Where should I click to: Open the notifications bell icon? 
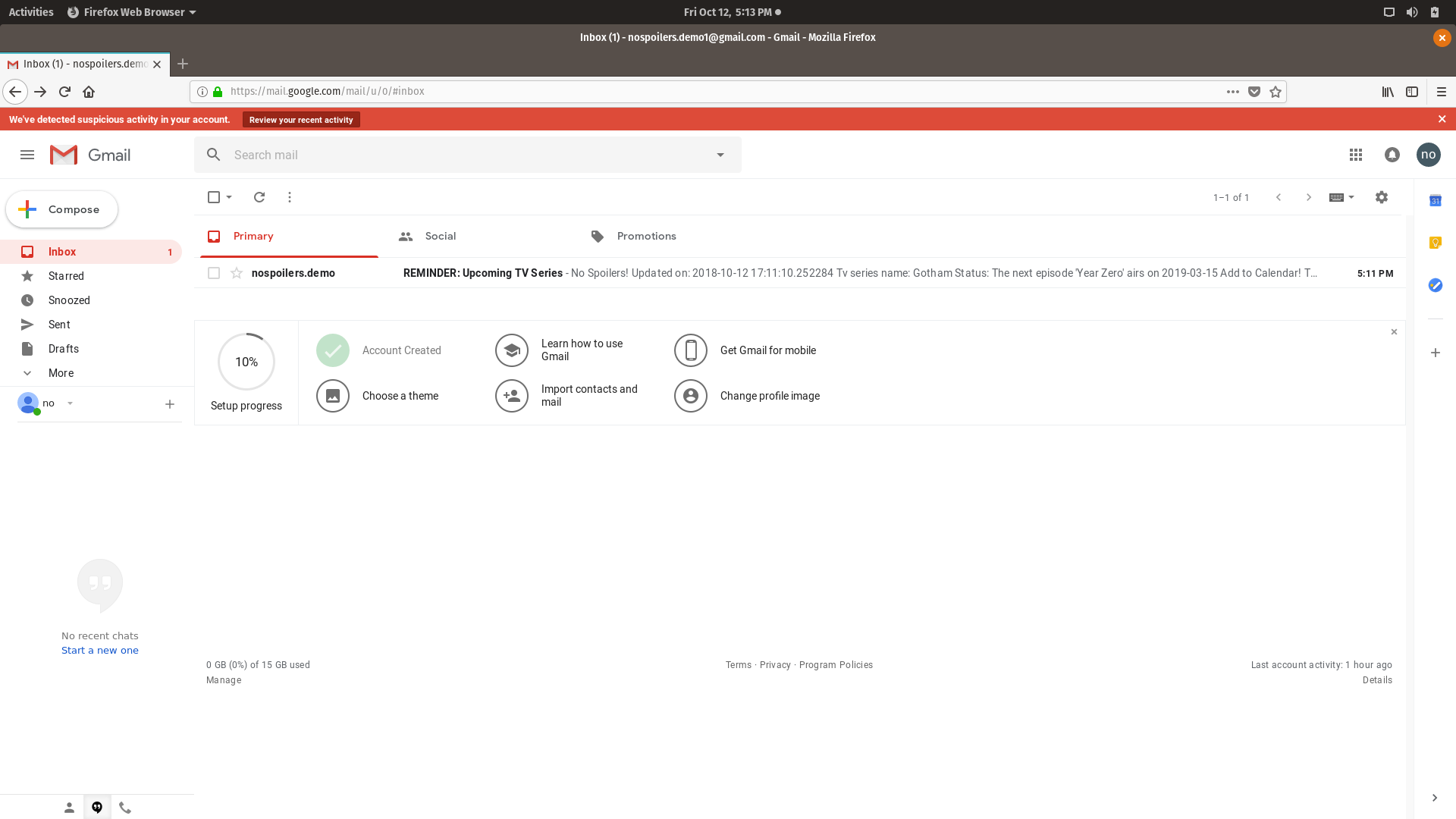(x=1392, y=155)
